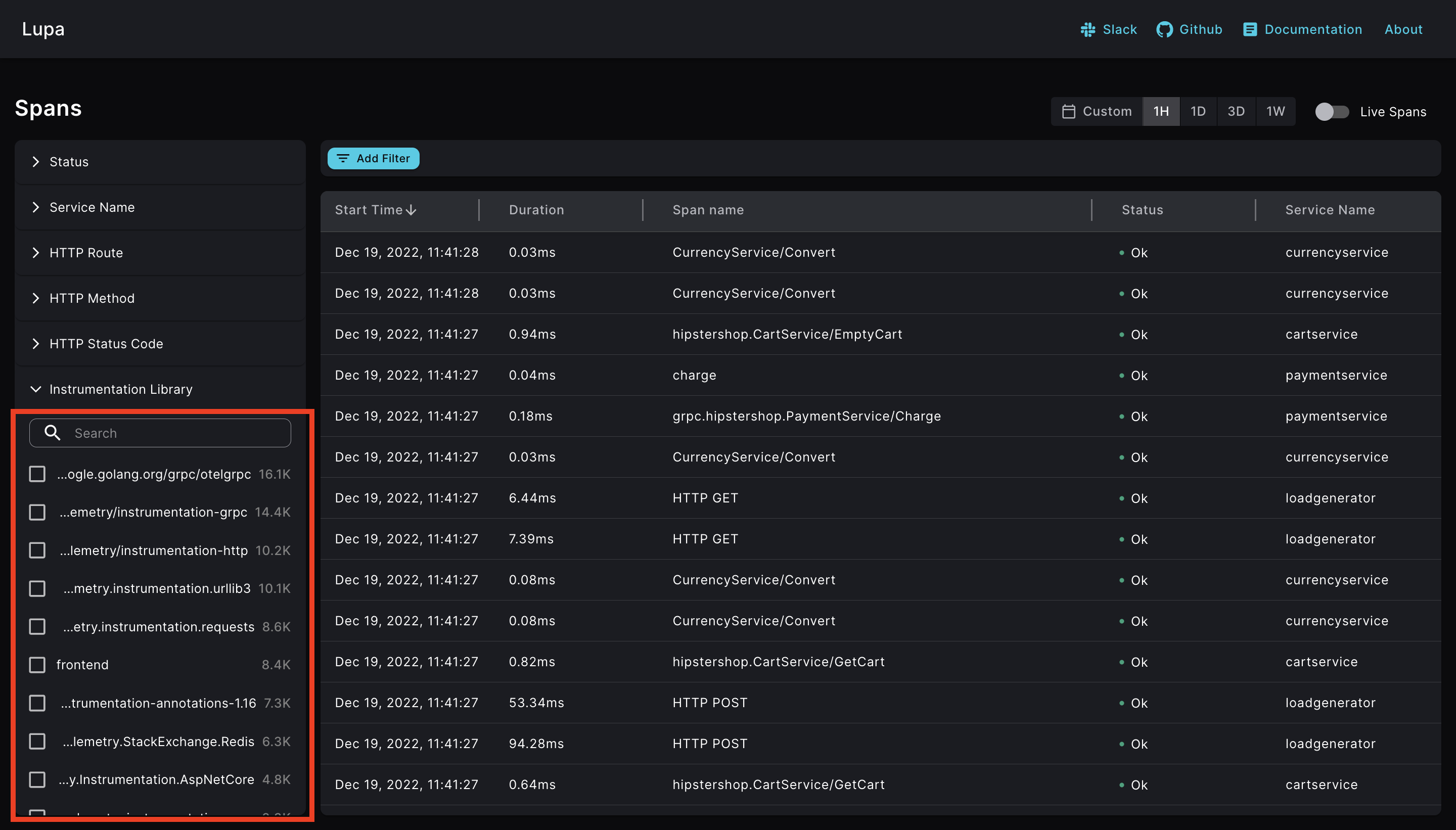Open the Github icon link

1165,29
